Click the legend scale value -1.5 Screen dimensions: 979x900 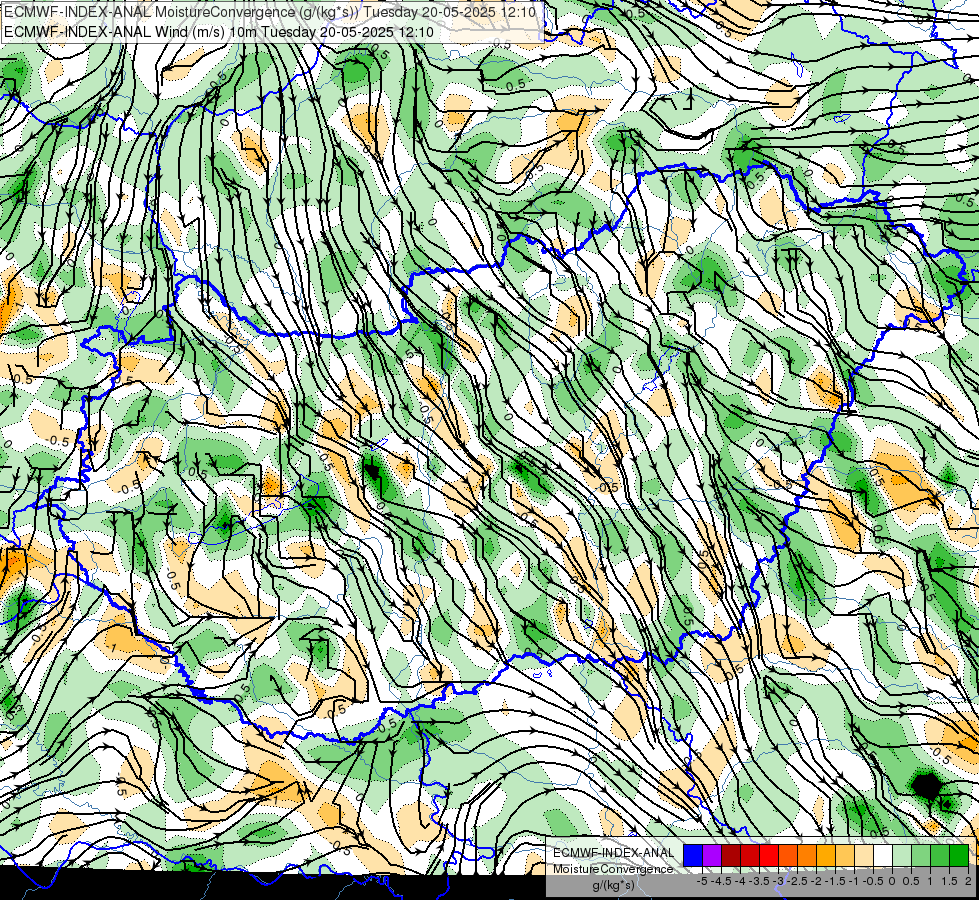835,881
